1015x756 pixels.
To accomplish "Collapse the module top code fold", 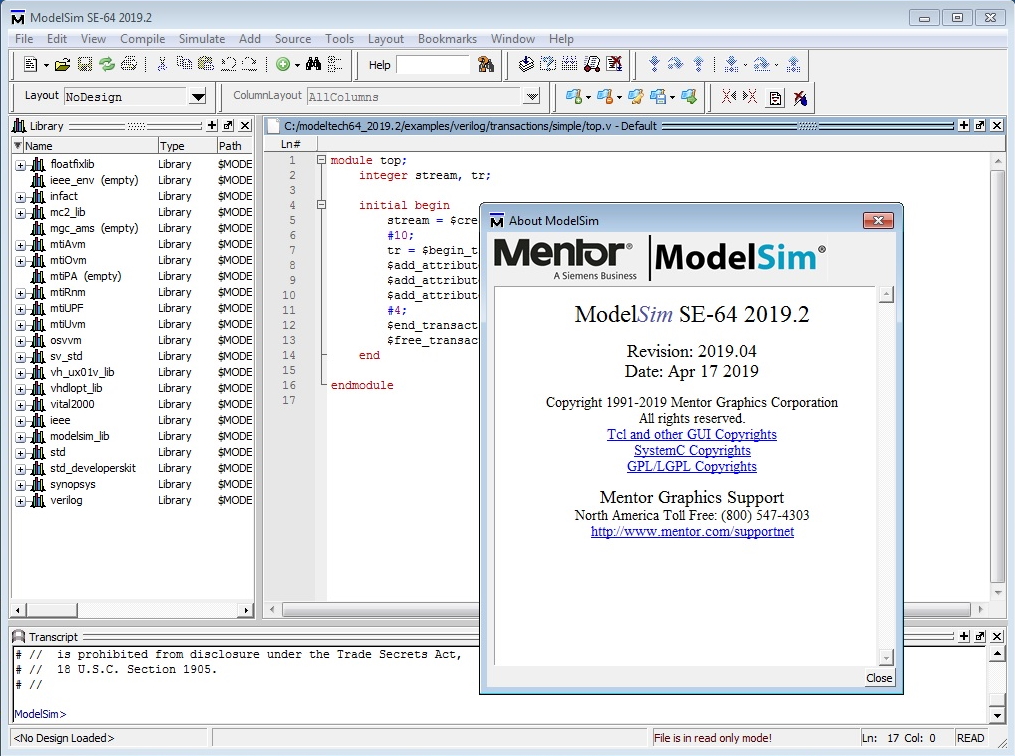I will (321, 160).
